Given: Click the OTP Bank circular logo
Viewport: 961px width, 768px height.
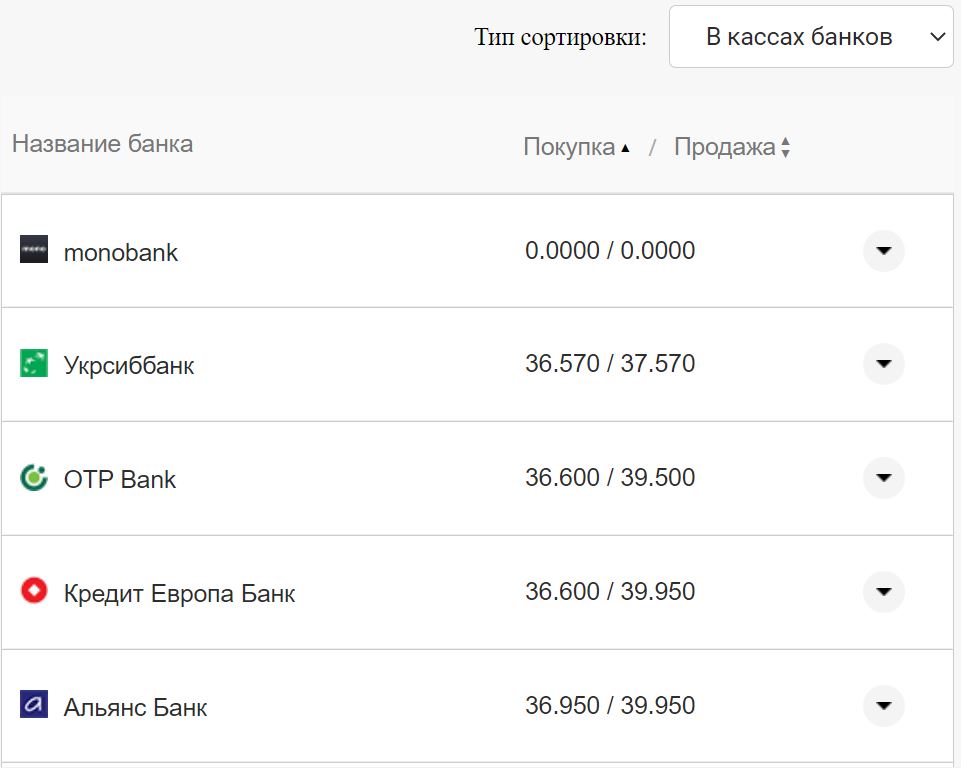Looking at the screenshot, I should pos(35,478).
